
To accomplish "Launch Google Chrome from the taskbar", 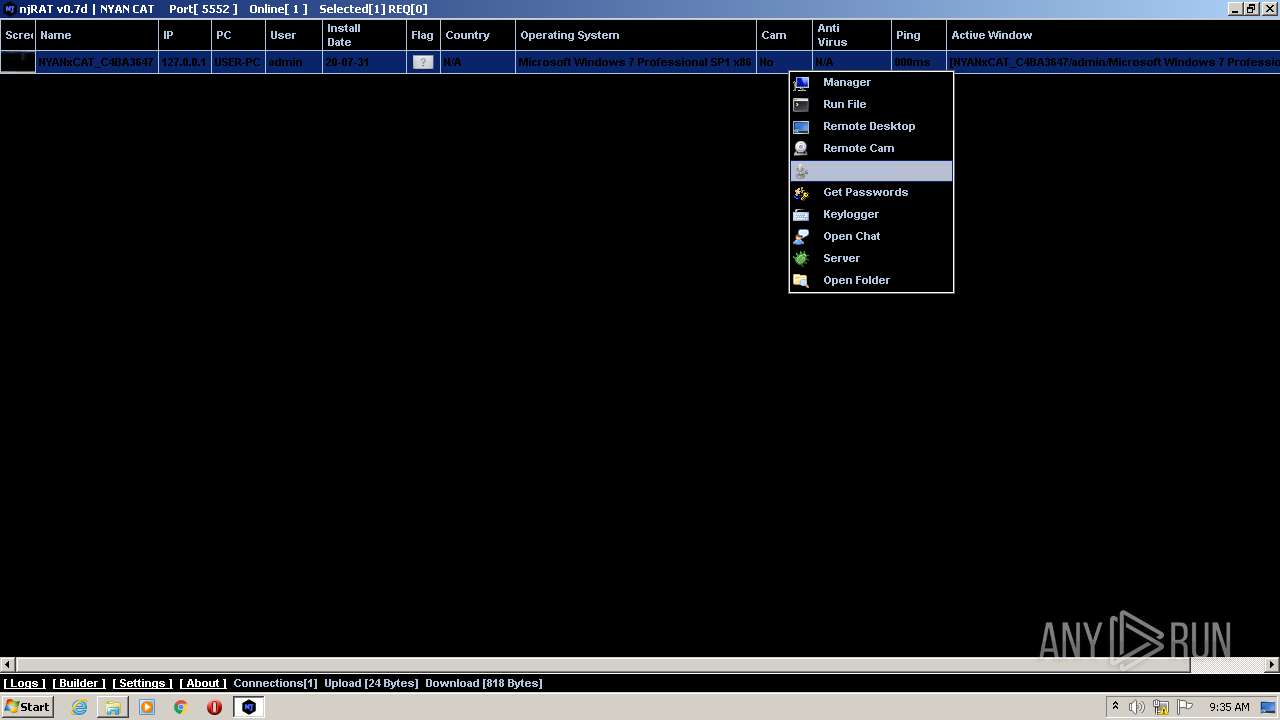I will pos(180,707).
